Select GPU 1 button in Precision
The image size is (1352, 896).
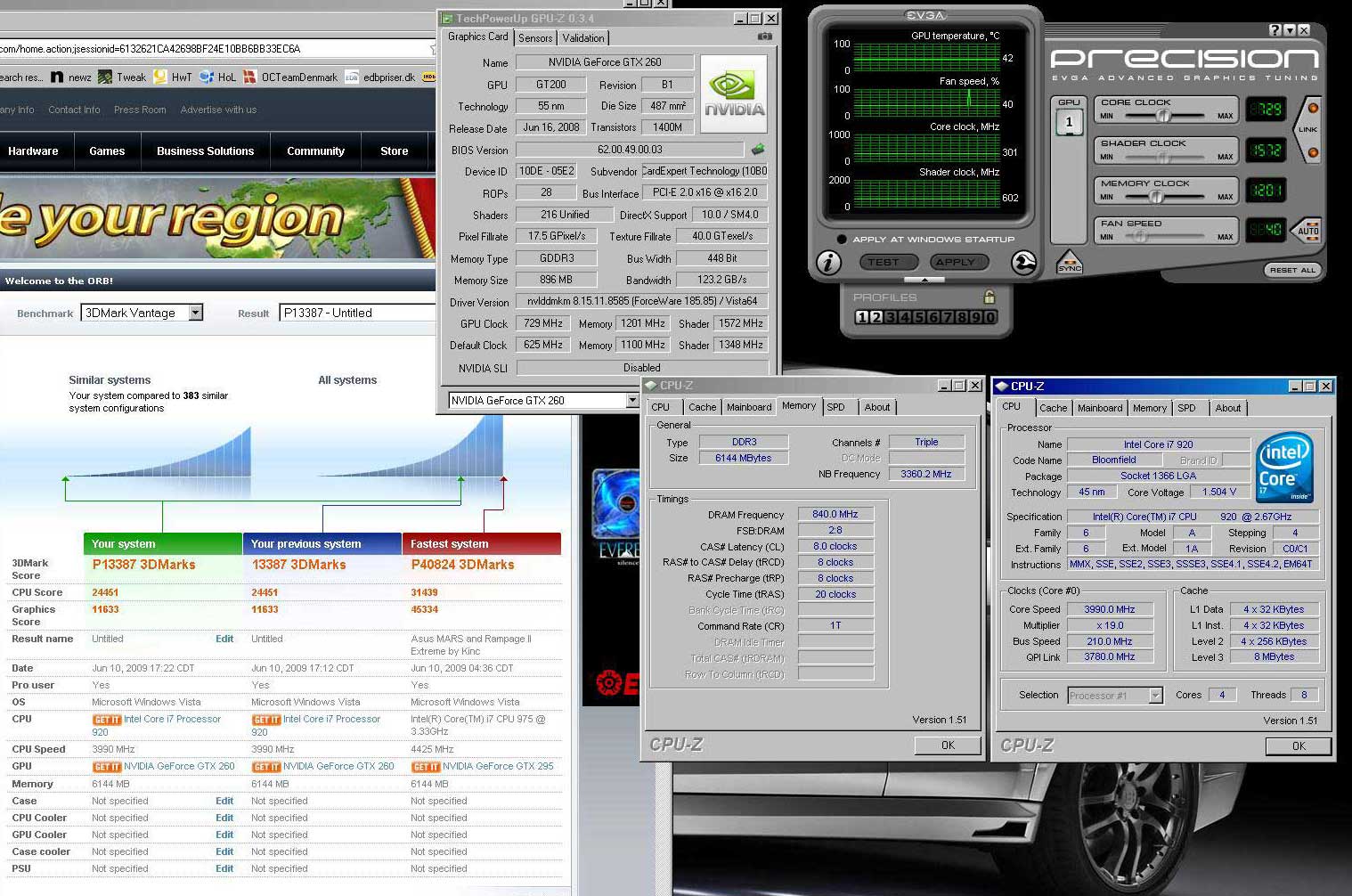1070,123
